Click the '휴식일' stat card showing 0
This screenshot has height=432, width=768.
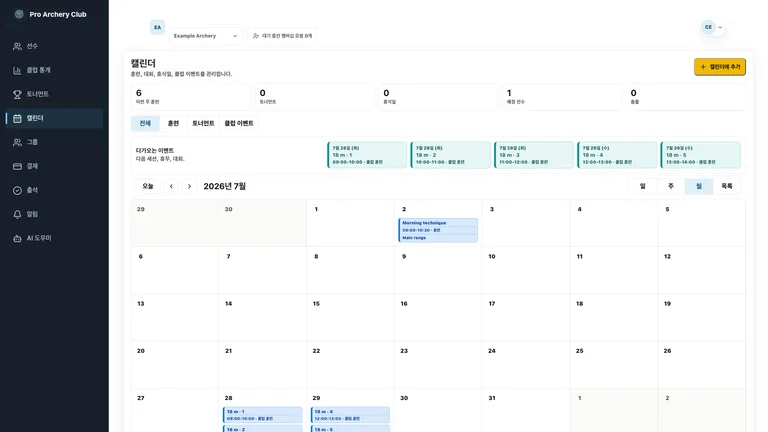[x=438, y=97]
